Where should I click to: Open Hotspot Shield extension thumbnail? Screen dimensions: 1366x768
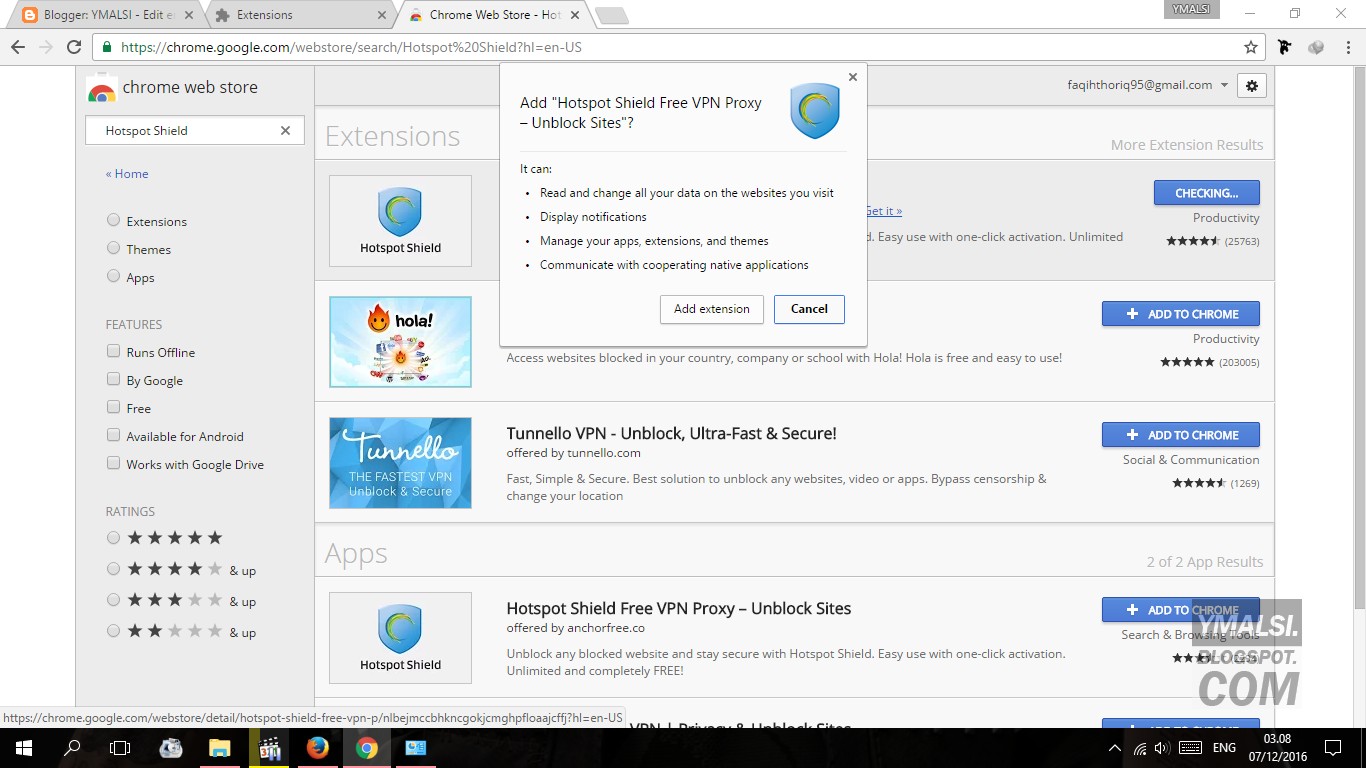pyautogui.click(x=400, y=221)
